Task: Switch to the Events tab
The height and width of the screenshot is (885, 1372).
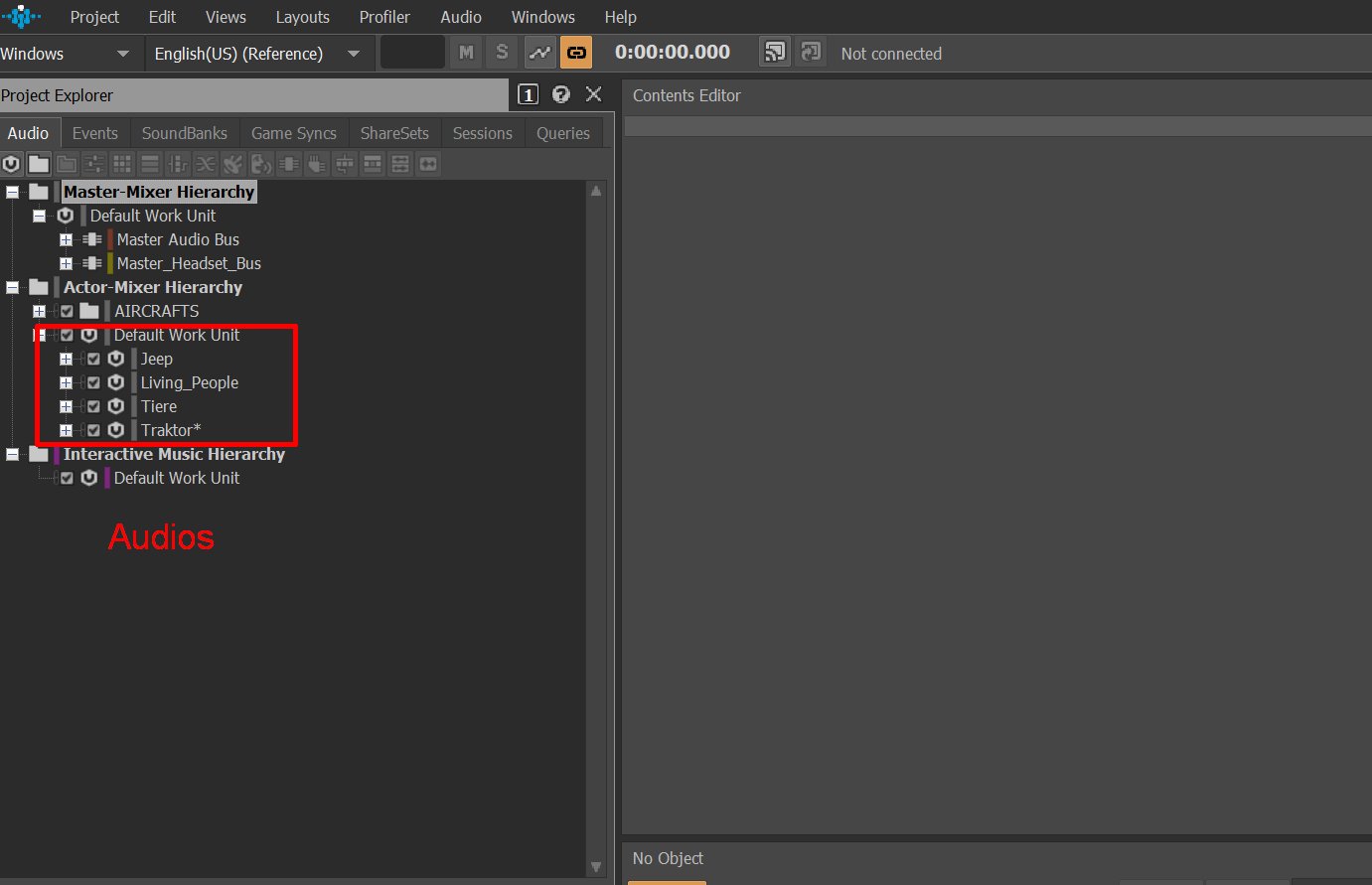Action: pyautogui.click(x=95, y=133)
